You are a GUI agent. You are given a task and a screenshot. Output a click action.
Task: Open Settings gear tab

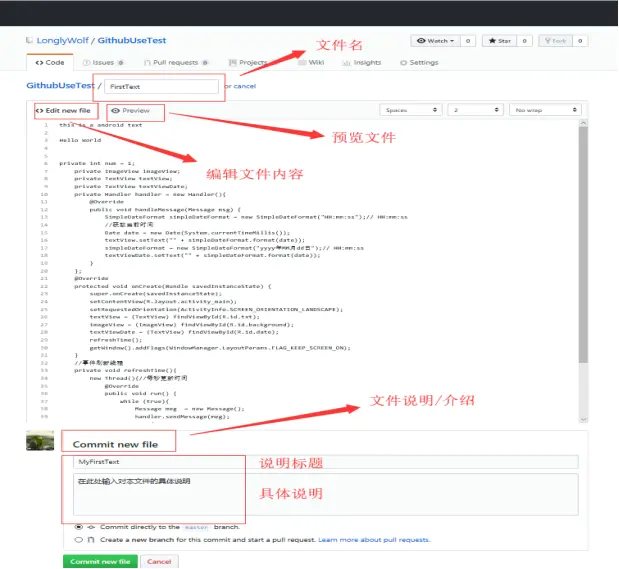tap(419, 62)
